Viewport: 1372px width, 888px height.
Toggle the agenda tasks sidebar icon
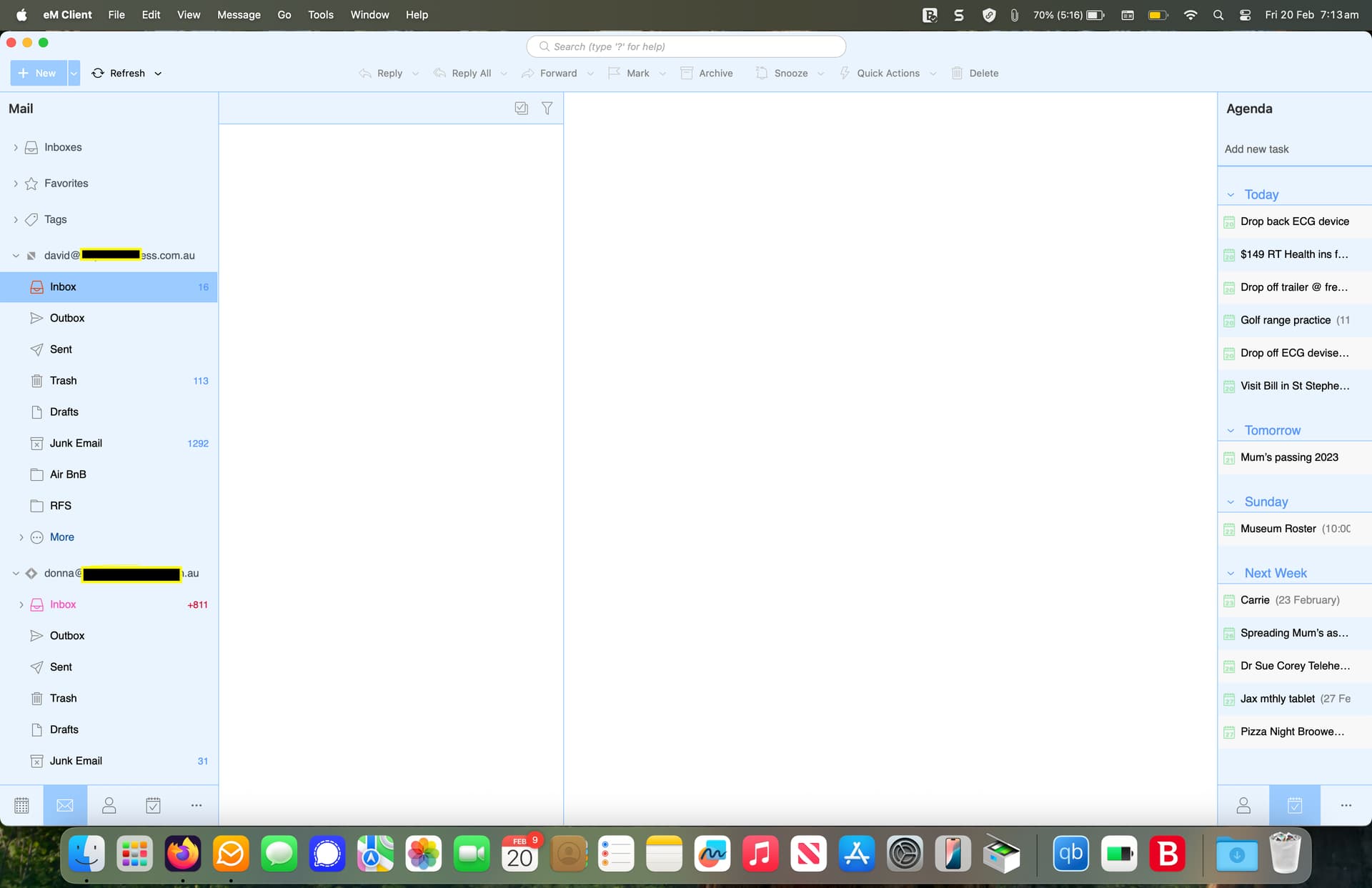[x=1294, y=806]
